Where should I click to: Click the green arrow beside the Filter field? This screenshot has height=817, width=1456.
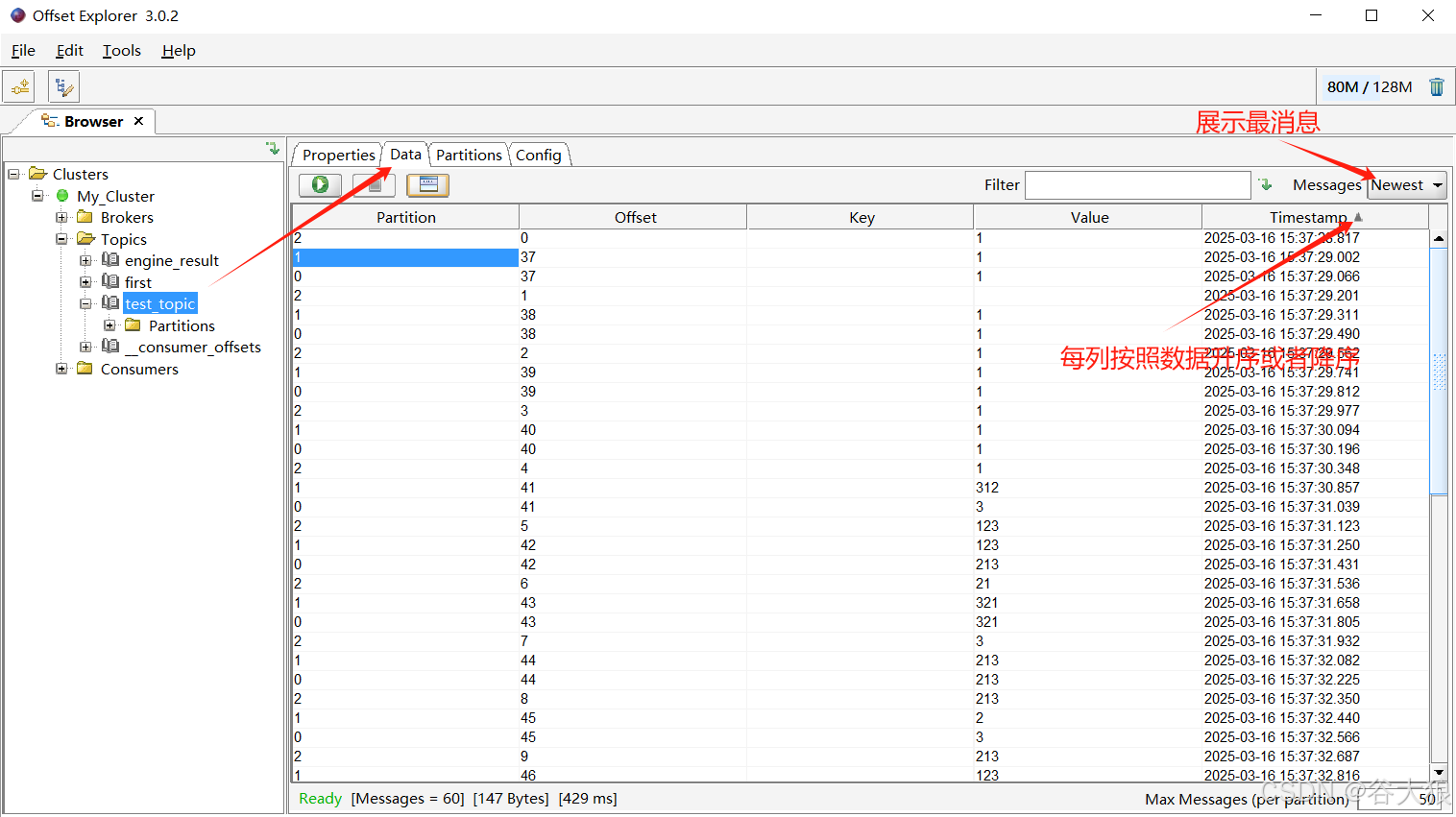pos(1266,184)
